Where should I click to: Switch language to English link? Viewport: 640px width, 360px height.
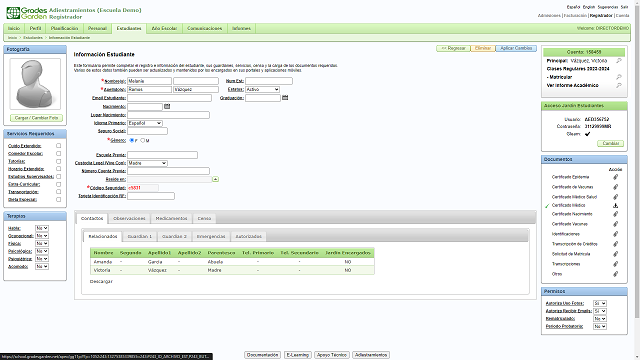(x=589, y=7)
